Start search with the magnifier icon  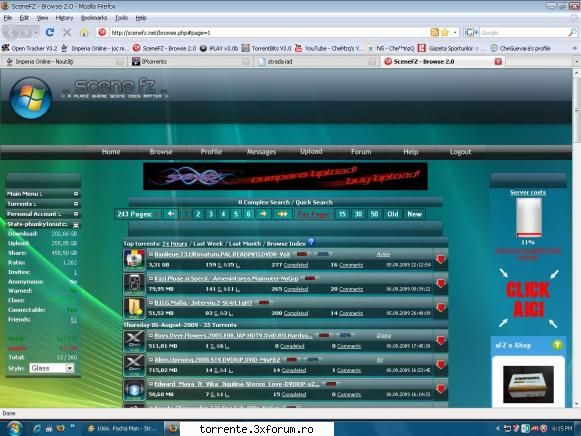tap(572, 32)
